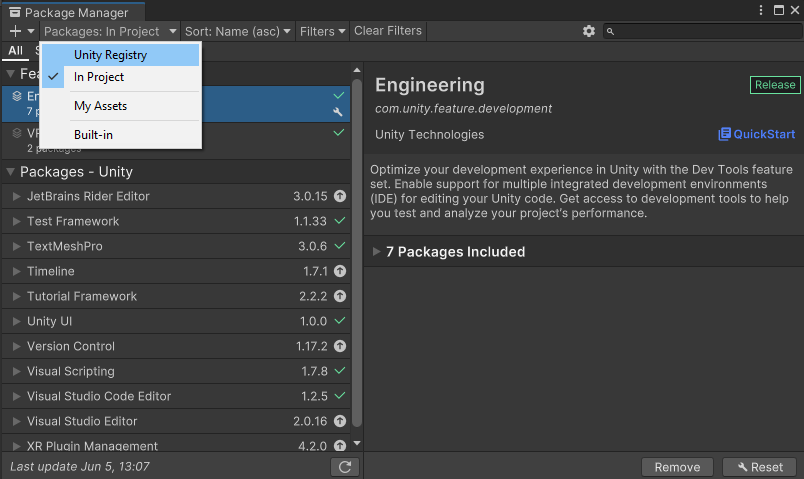Click update arrow icon for JetBrains Rider Editor
Screen dimensions: 804x479
pyautogui.click(x=340, y=196)
